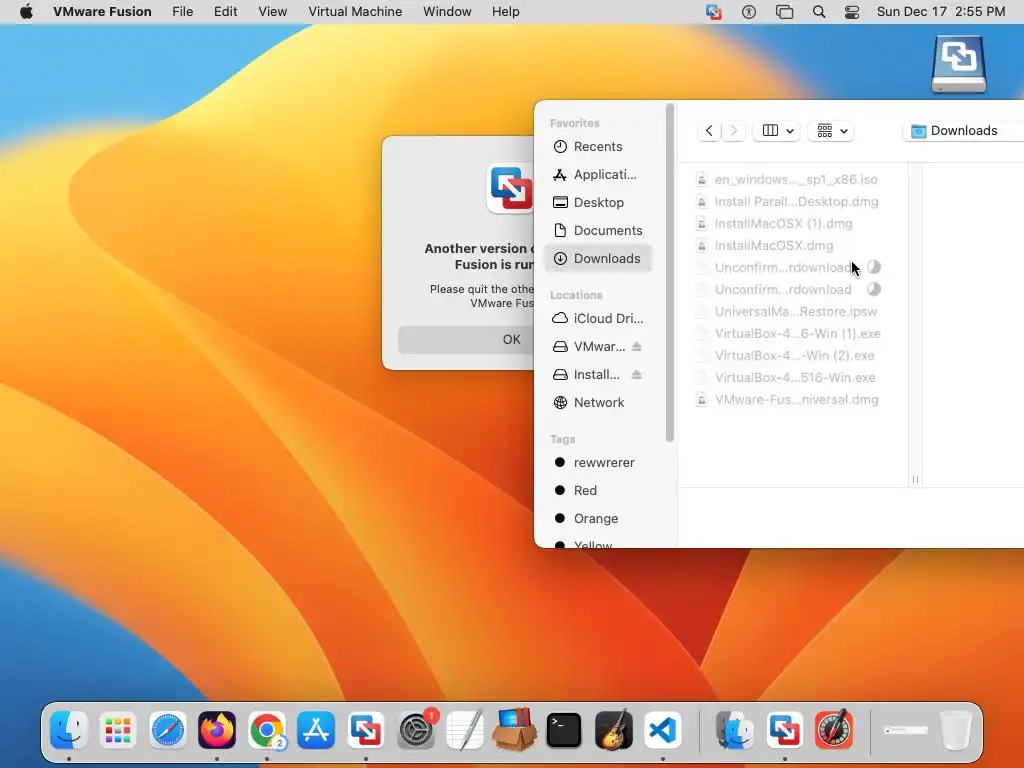The width and height of the screenshot is (1024, 768).
Task: Open Control Center in the menu bar
Action: pyautogui.click(x=852, y=12)
